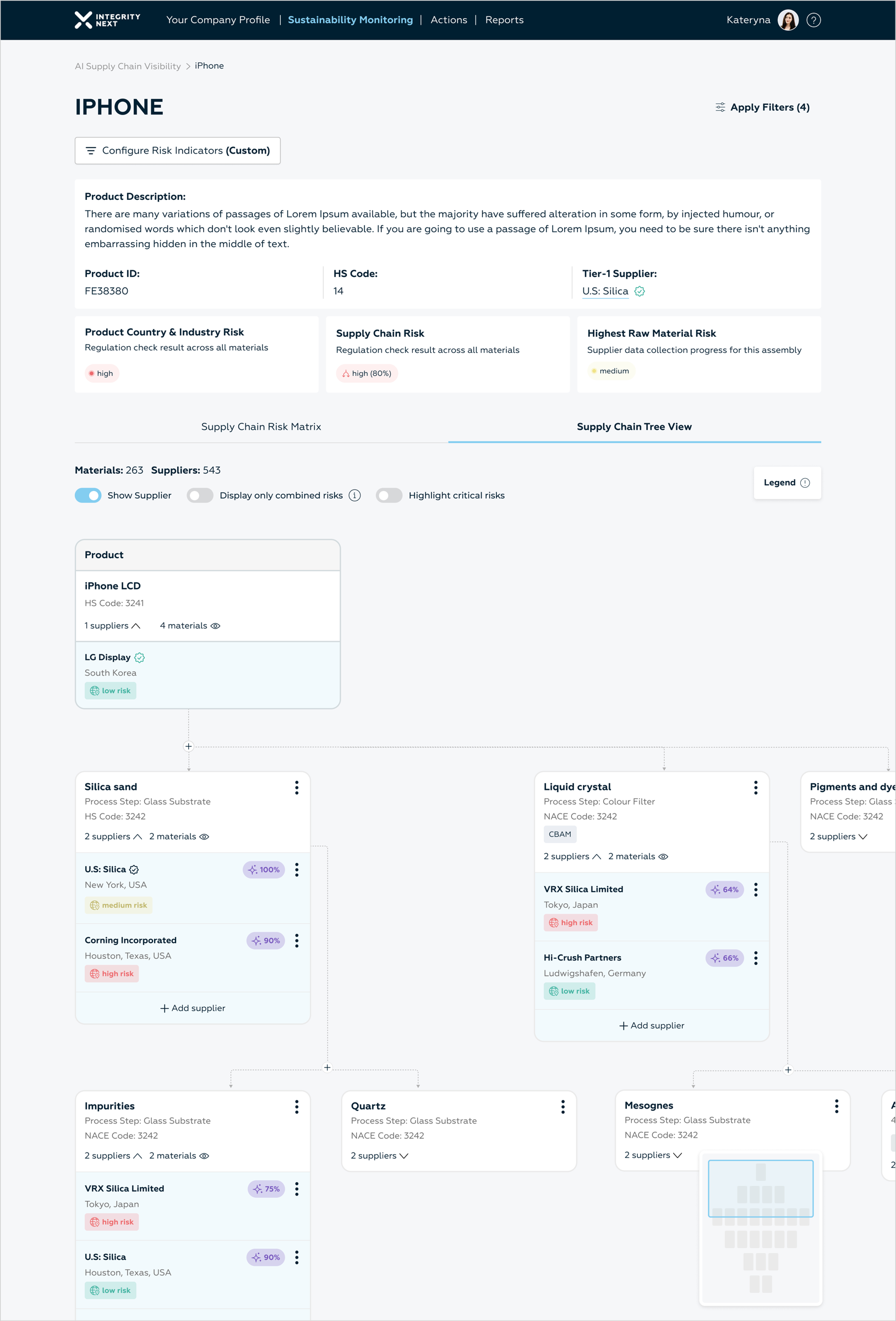Image resolution: width=896 pixels, height=1321 pixels.
Task: Click the info icon beside combined risks
Action: 355,495
